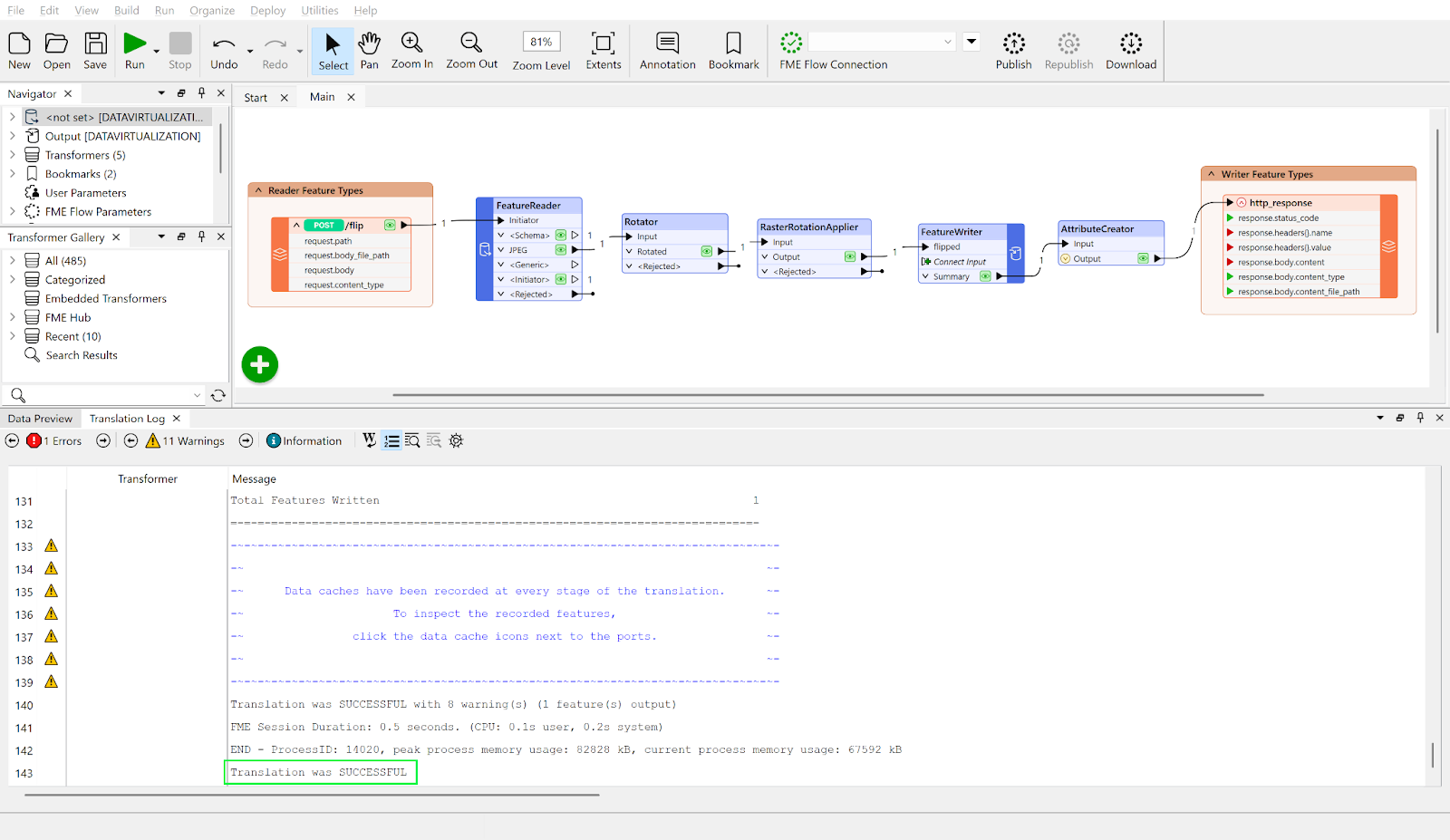Switch to the Data Preview tab
The image size is (1450, 840).
tap(40, 419)
